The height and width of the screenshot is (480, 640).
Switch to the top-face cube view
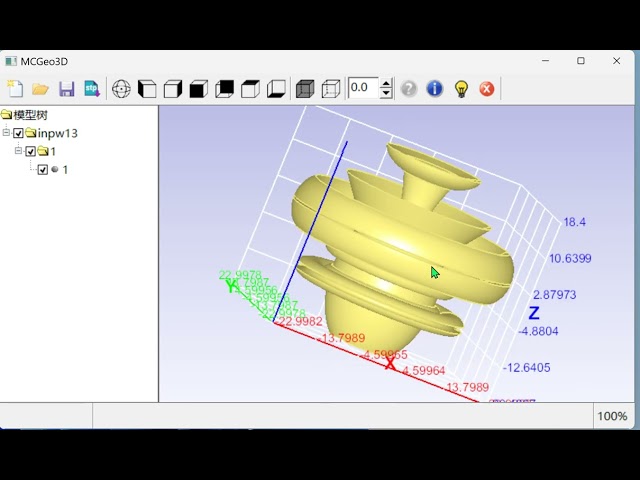[250, 89]
